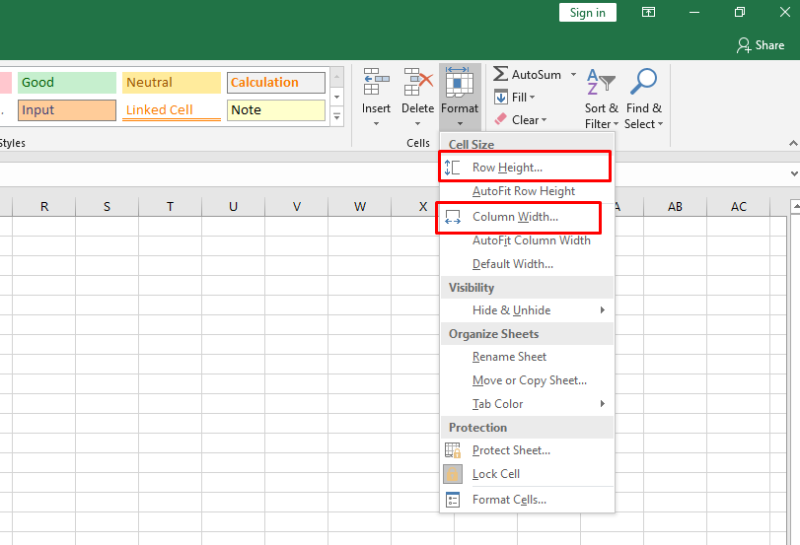Image resolution: width=800 pixels, height=545 pixels.
Task: Select column R header
Action: click(x=44, y=207)
